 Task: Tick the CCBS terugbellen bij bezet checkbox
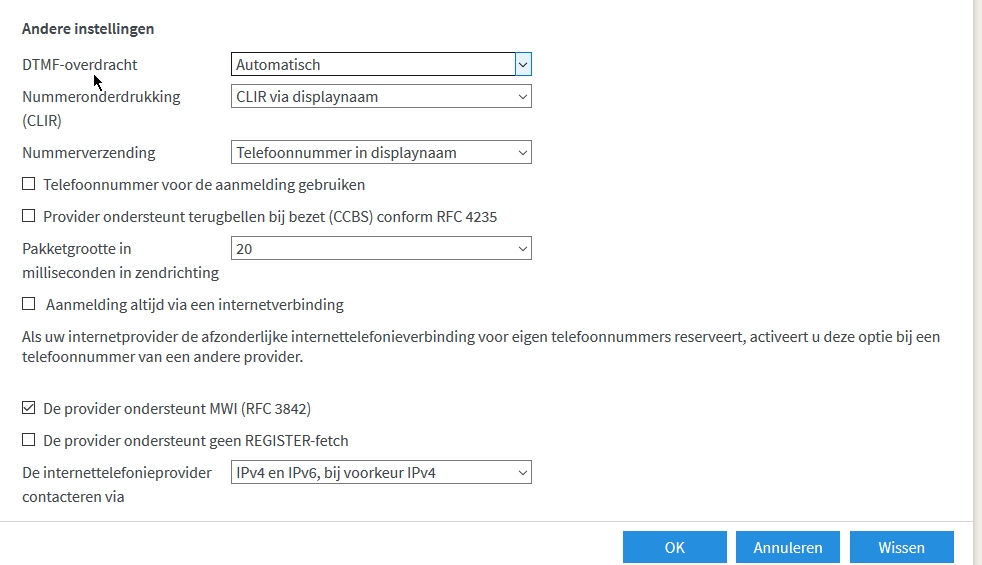pyautogui.click(x=29, y=216)
